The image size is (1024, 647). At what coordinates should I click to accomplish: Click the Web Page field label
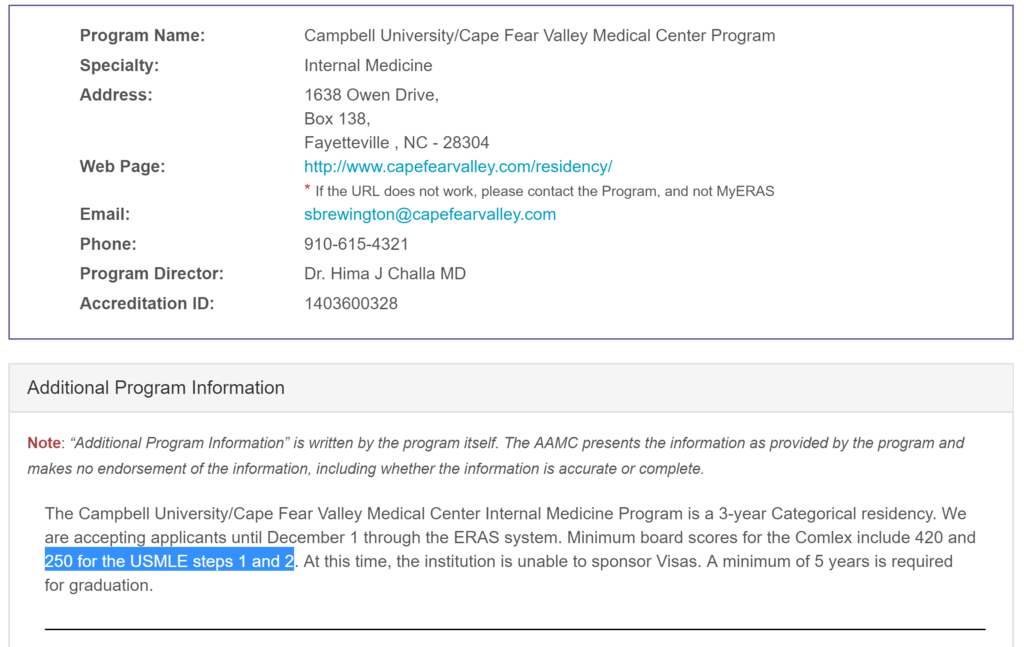[x=123, y=167]
